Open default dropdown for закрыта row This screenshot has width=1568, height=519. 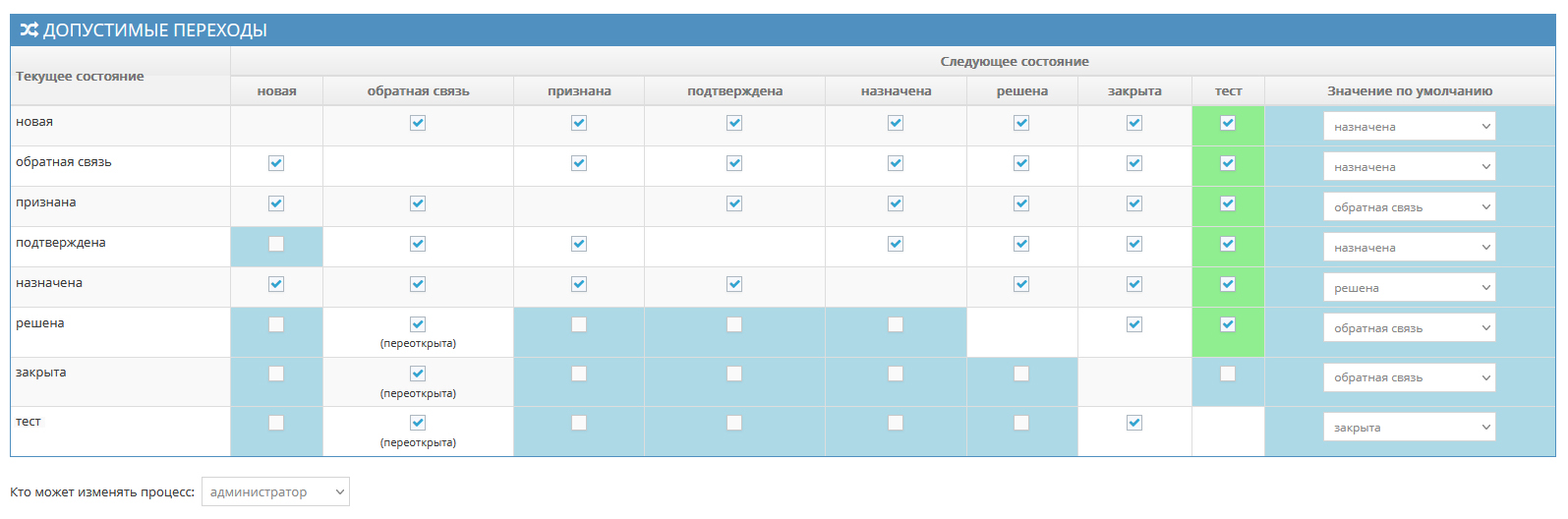[x=1409, y=377]
